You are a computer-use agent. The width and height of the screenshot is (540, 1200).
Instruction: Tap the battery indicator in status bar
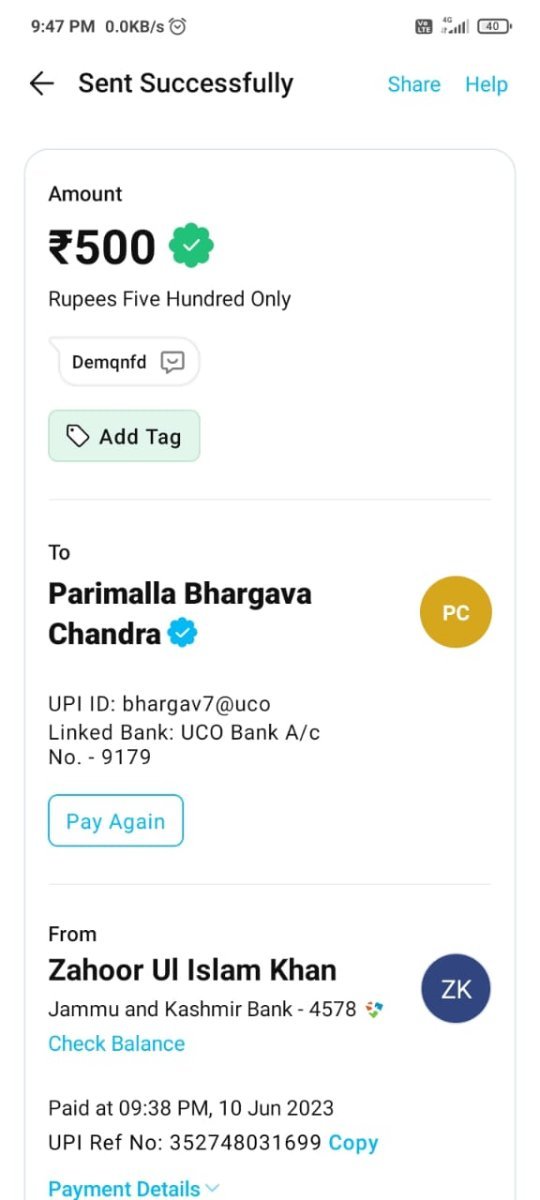pyautogui.click(x=493, y=27)
